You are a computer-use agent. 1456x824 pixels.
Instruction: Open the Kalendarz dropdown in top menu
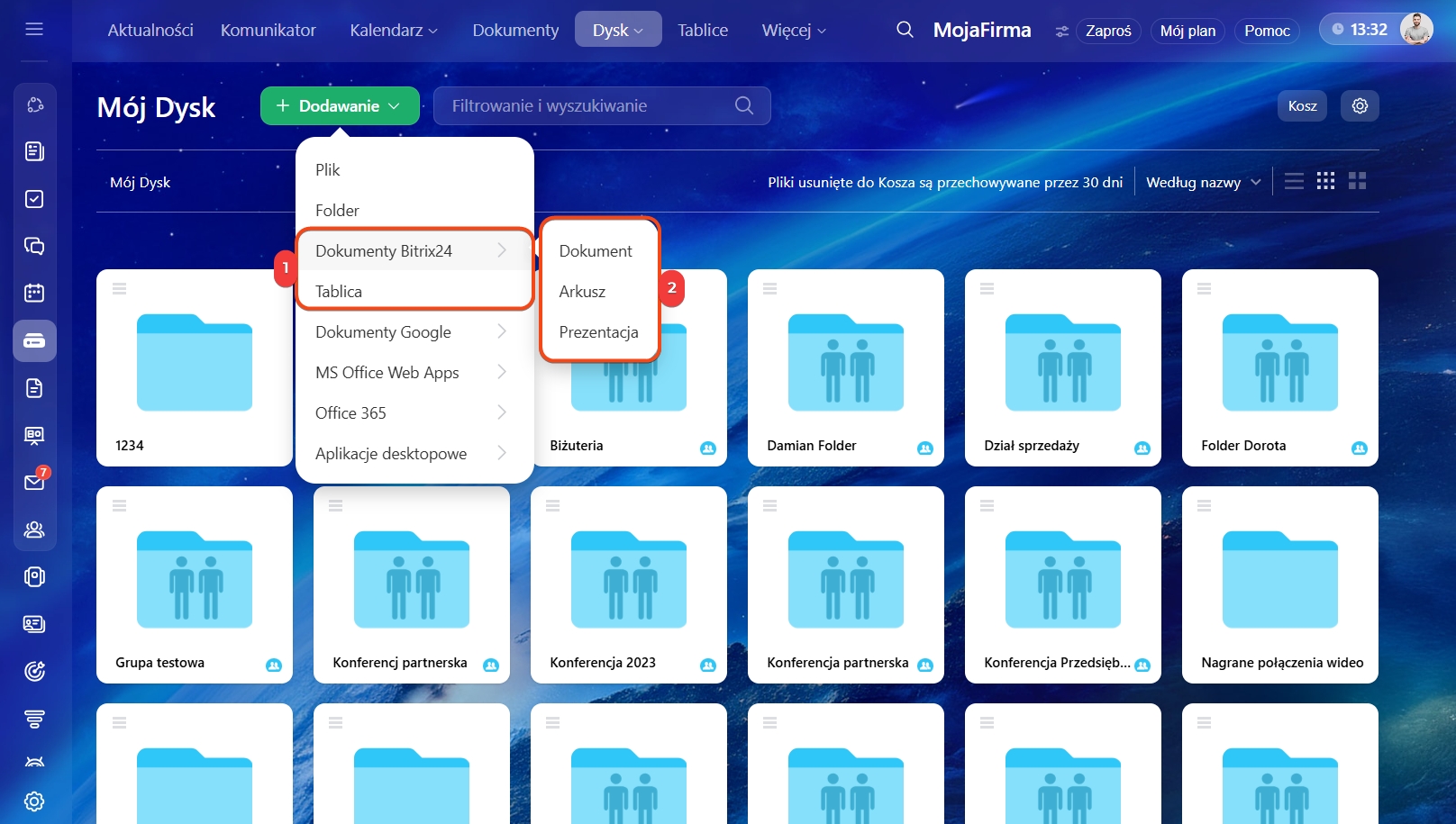(x=393, y=30)
